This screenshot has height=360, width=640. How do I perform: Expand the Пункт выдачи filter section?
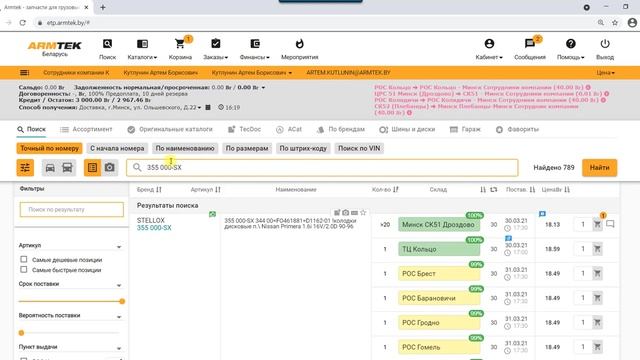119,348
